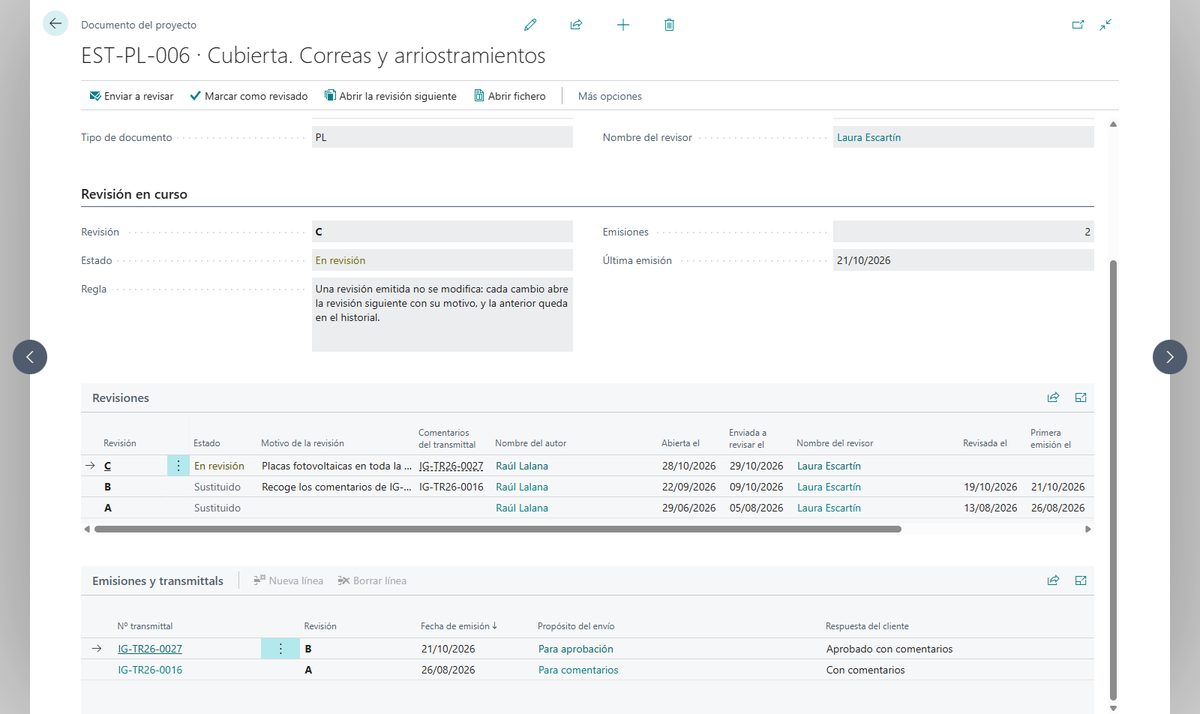Create a new record with the plus icon
Image resolution: width=1200 pixels, height=714 pixels.
[x=623, y=25]
